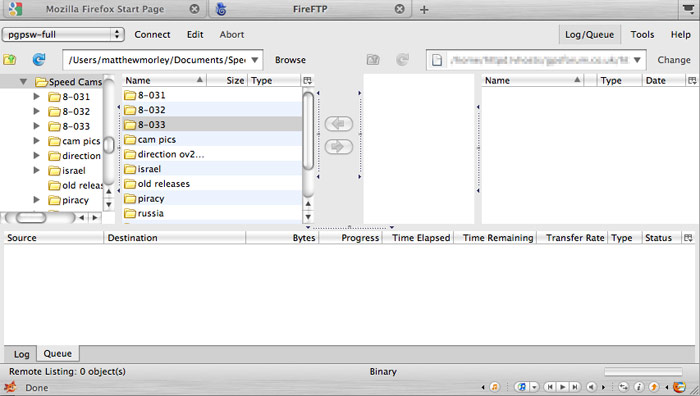Click the right arrow upload button
Viewport: 700px width, 396px height.
click(339, 146)
